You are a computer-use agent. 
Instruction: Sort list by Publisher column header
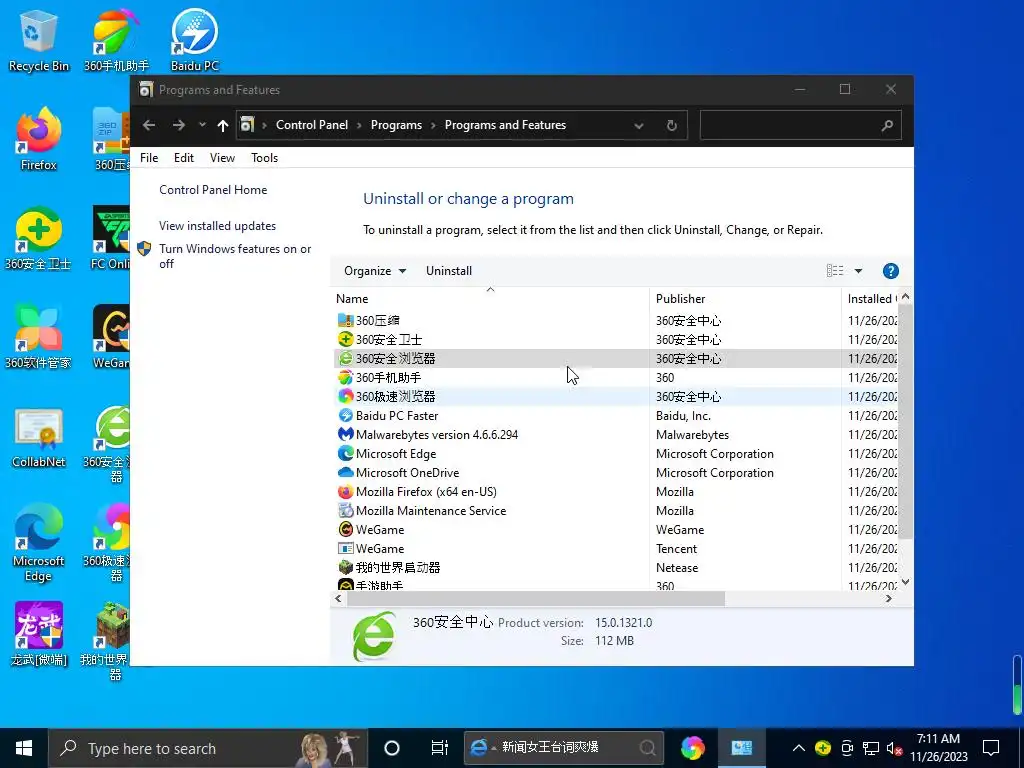[745, 298]
